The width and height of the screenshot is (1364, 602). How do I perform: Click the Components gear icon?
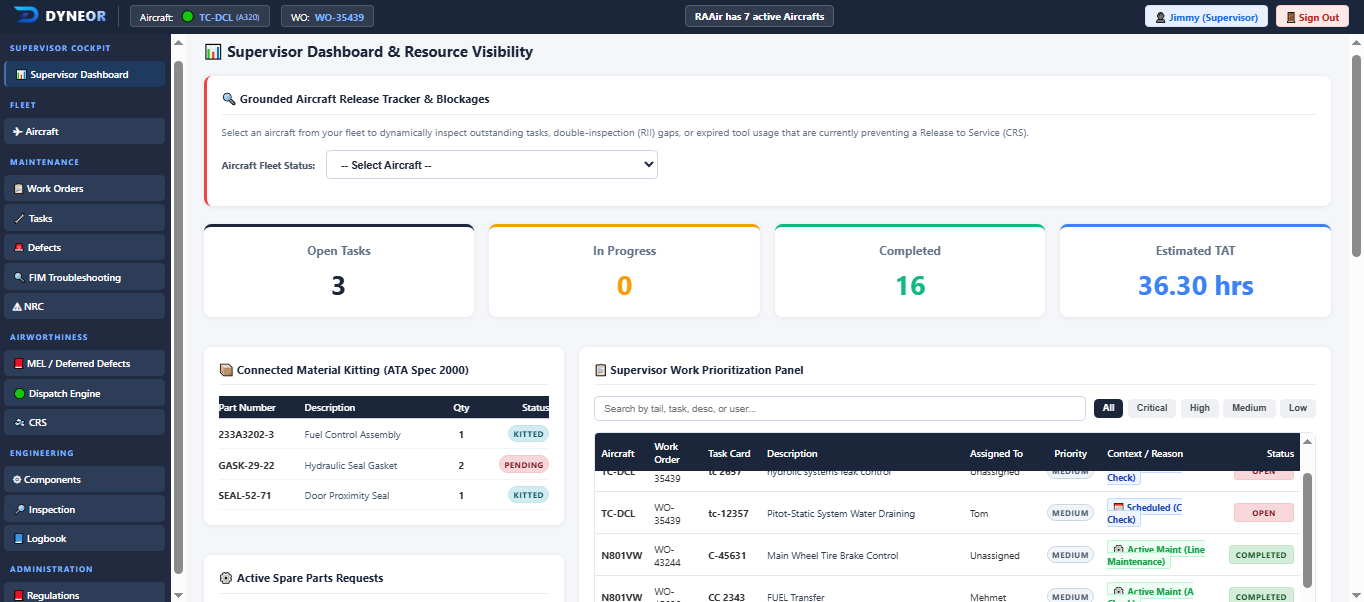17,480
